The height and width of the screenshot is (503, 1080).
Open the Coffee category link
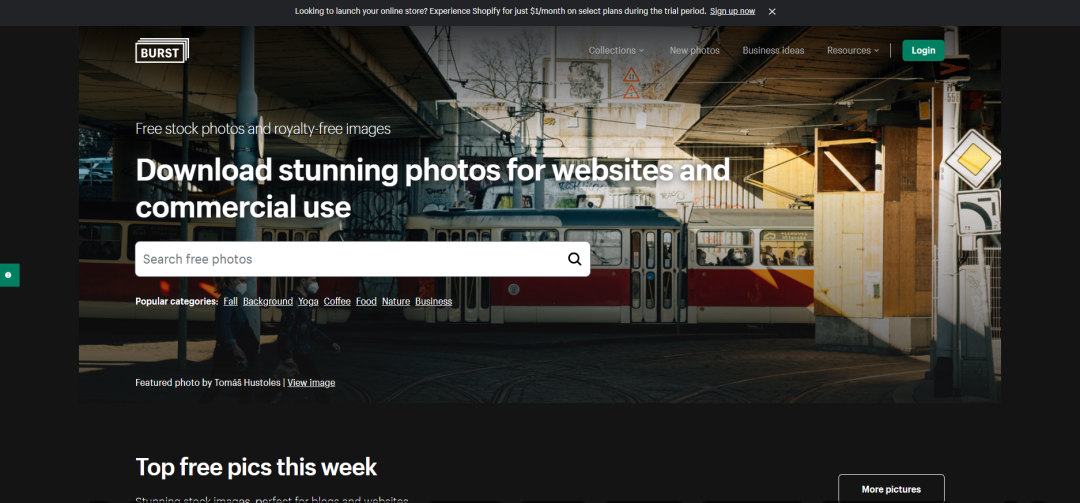pyautogui.click(x=337, y=301)
